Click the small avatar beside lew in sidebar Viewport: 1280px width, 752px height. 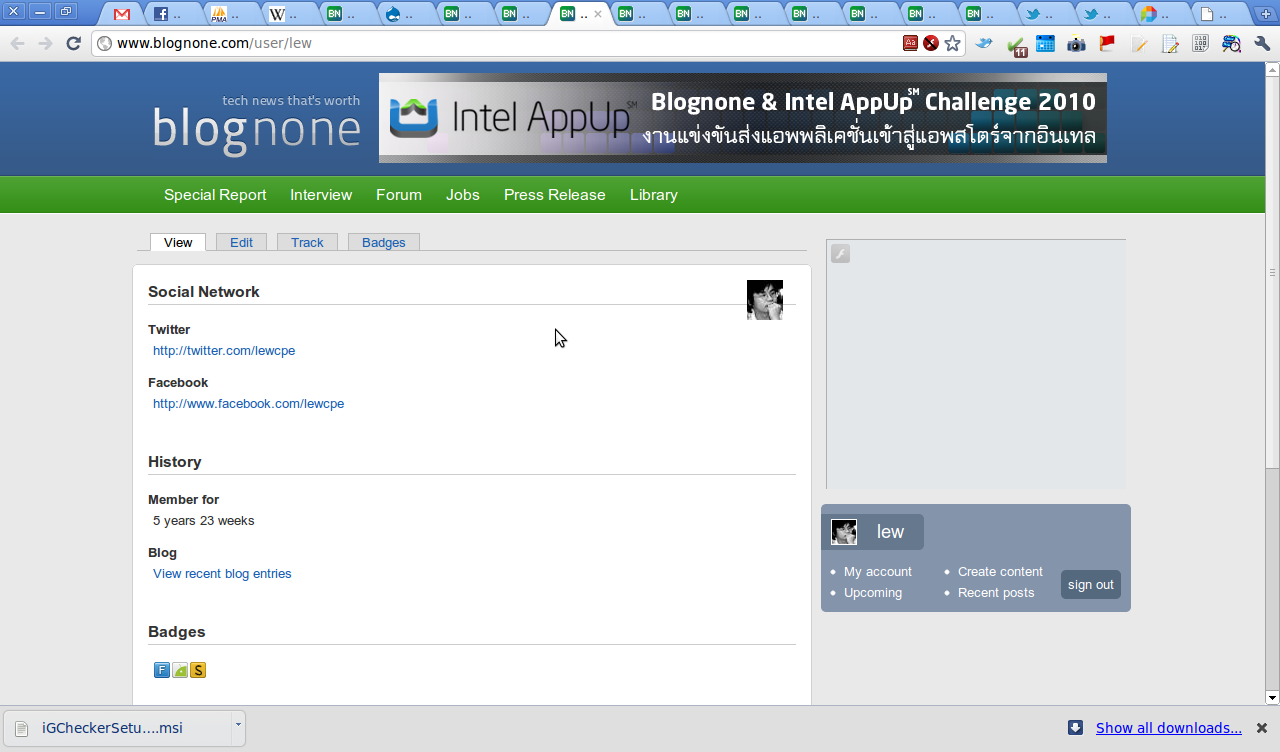844,532
